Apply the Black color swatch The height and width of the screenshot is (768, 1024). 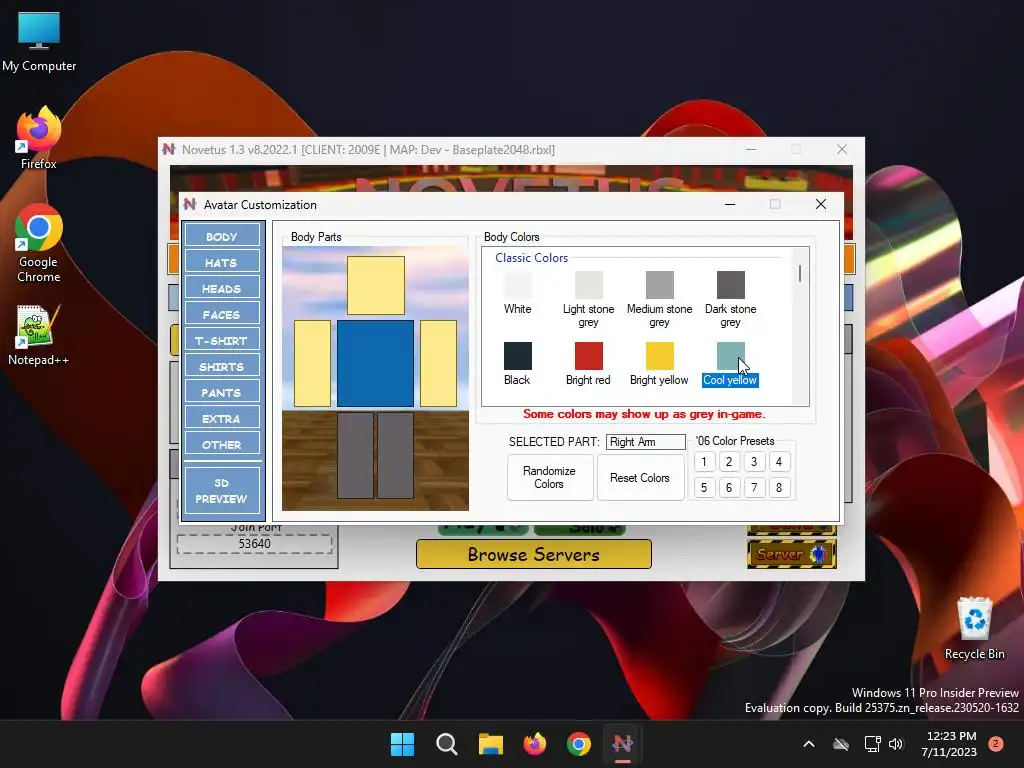(518, 356)
